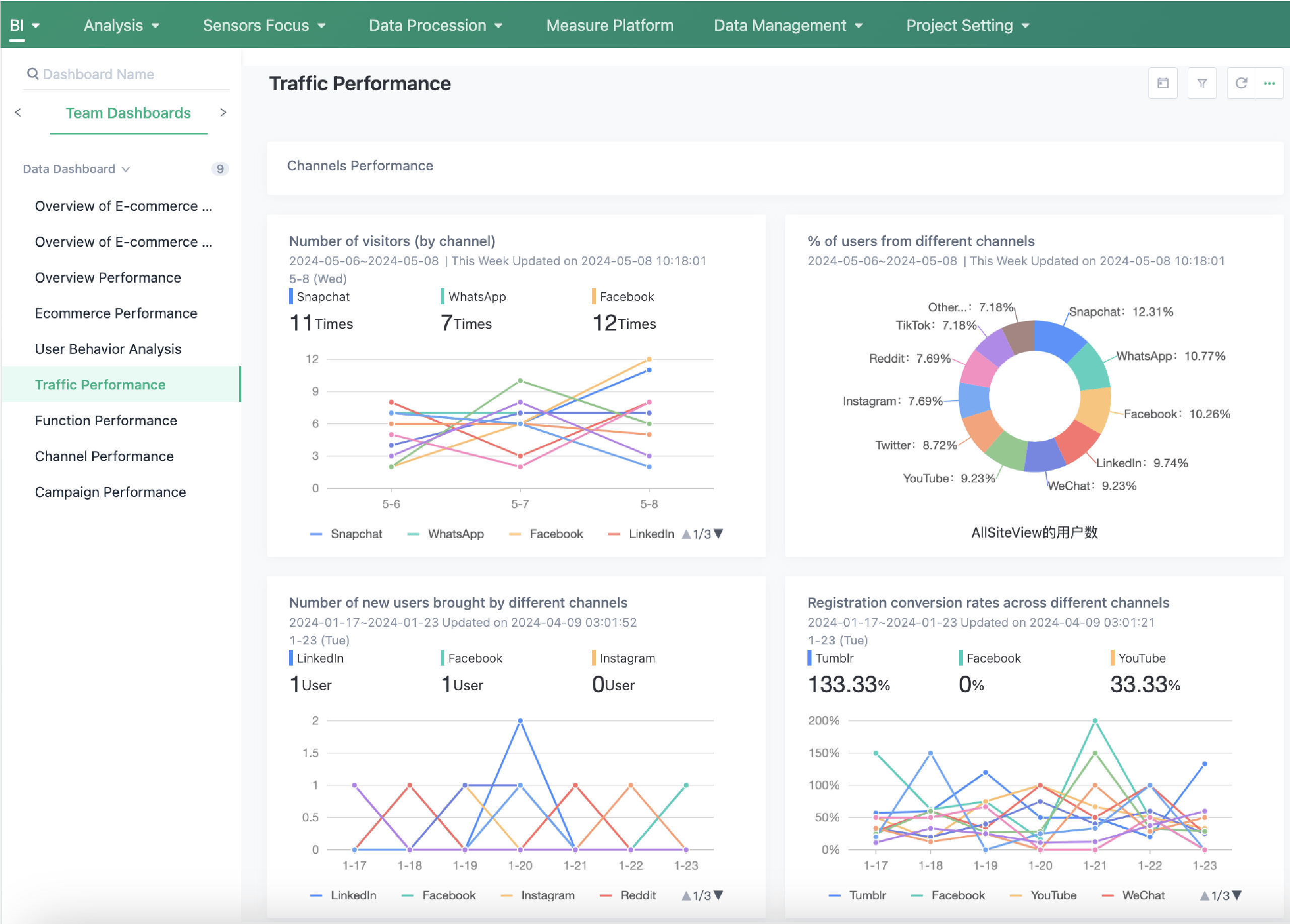
Task: Previous legend page in new users chart
Action: [686, 896]
